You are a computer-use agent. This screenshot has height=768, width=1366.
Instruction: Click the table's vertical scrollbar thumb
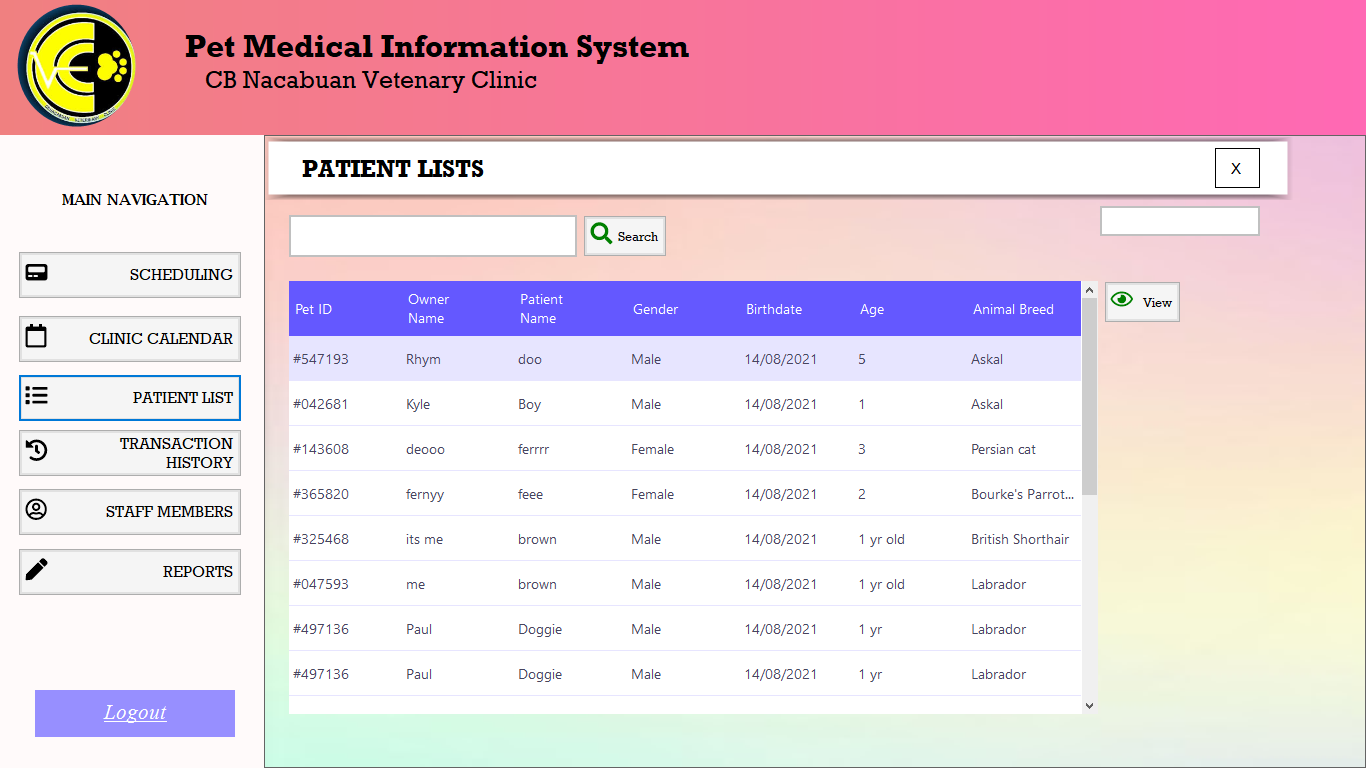coord(1089,396)
